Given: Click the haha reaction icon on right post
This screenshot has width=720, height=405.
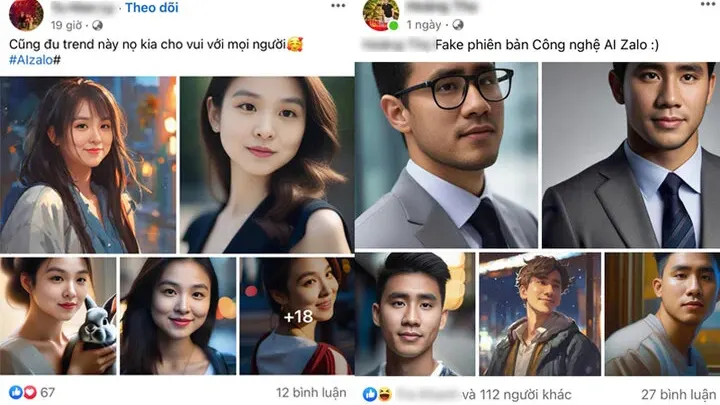Looking at the screenshot, I should (384, 394).
